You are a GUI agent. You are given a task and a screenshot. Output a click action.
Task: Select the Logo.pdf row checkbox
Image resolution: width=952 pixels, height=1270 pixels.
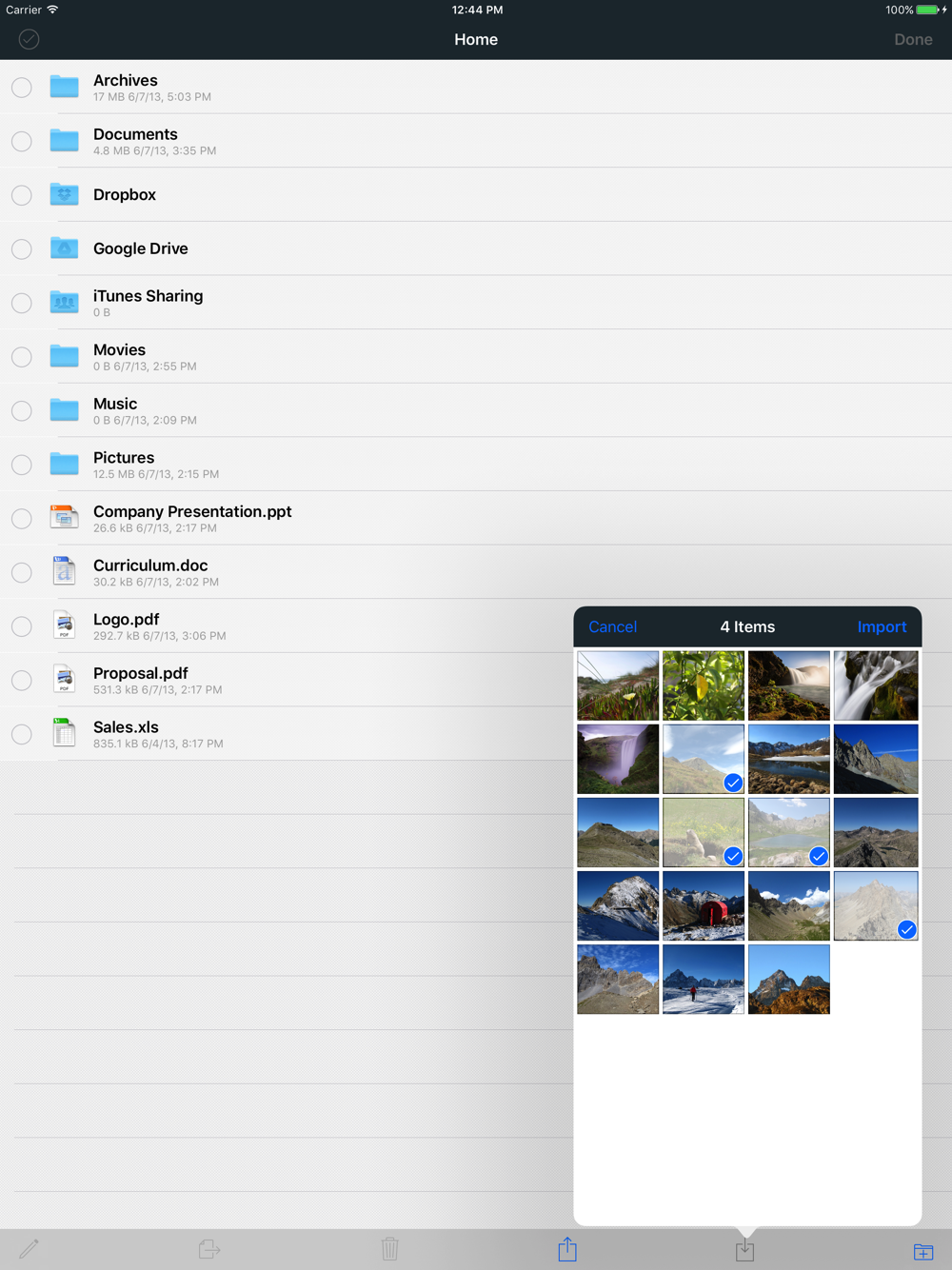point(22,626)
